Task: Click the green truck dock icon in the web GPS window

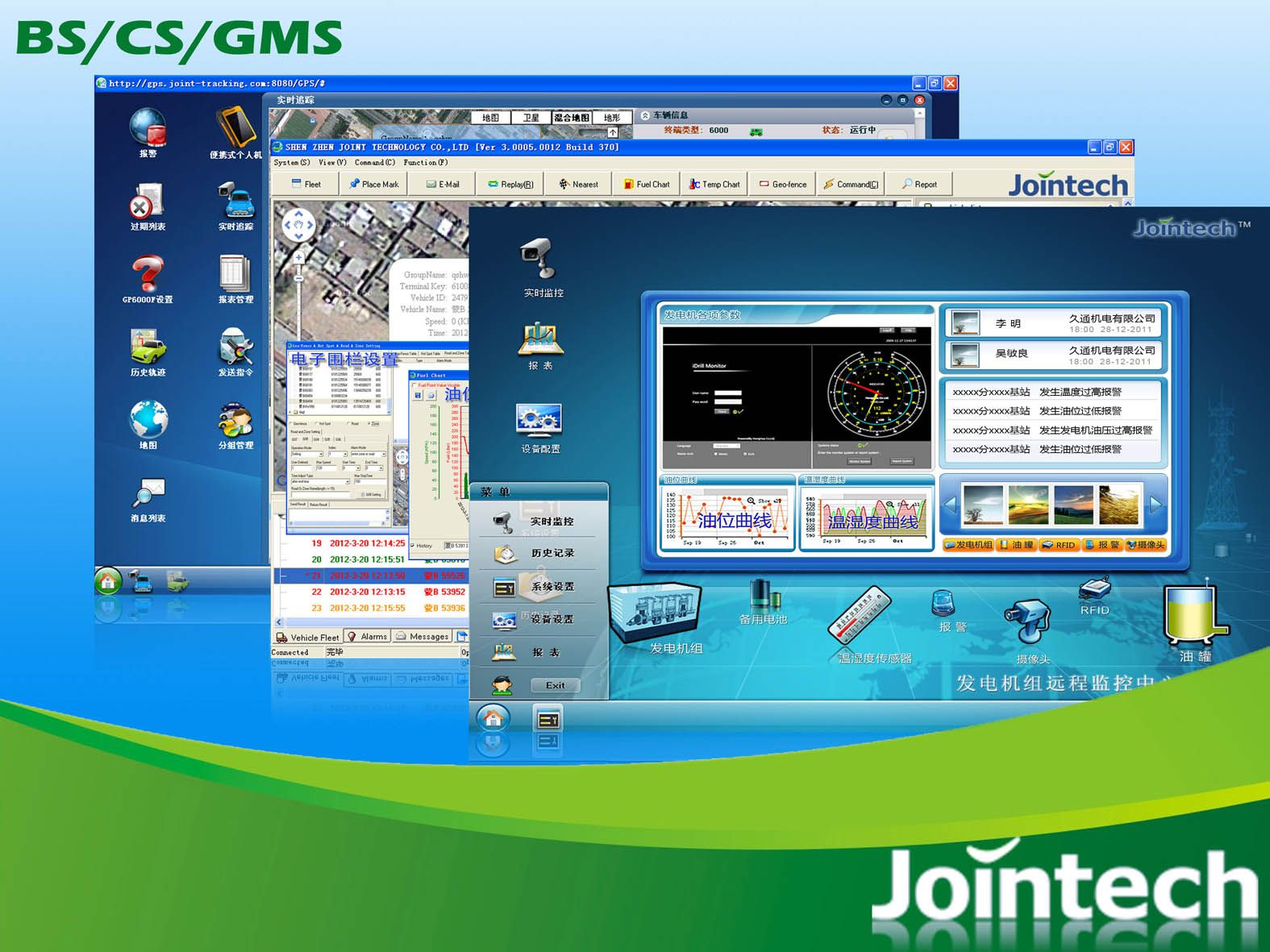Action: (177, 580)
